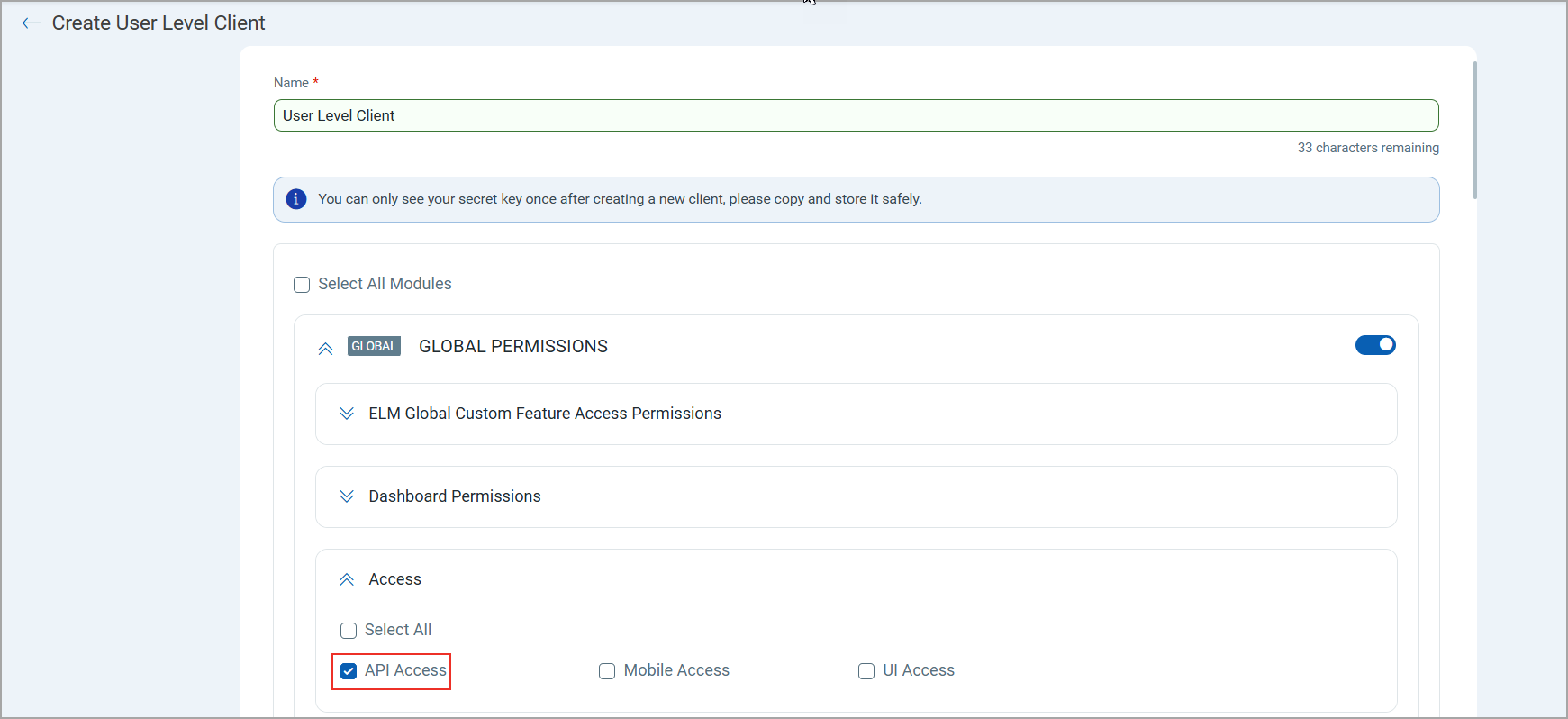Screen dimensions: 1568x719
Task: Click the back arrow icon
Action: point(32,23)
